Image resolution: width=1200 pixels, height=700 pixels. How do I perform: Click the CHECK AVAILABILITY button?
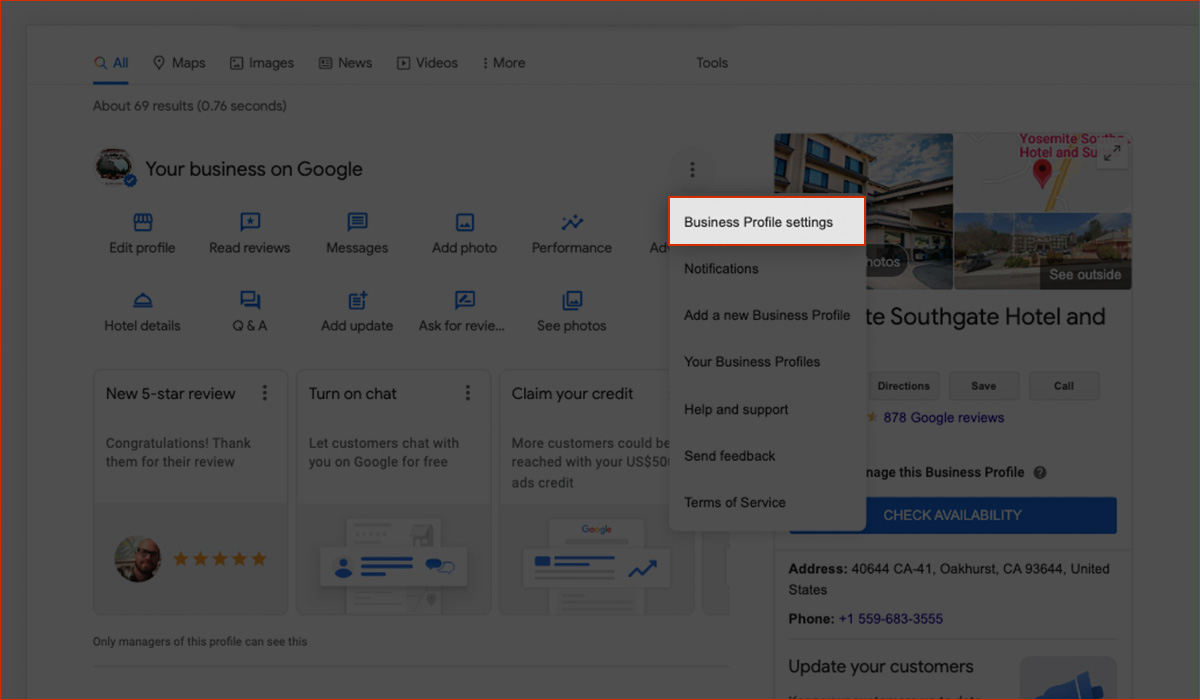[x=952, y=516]
